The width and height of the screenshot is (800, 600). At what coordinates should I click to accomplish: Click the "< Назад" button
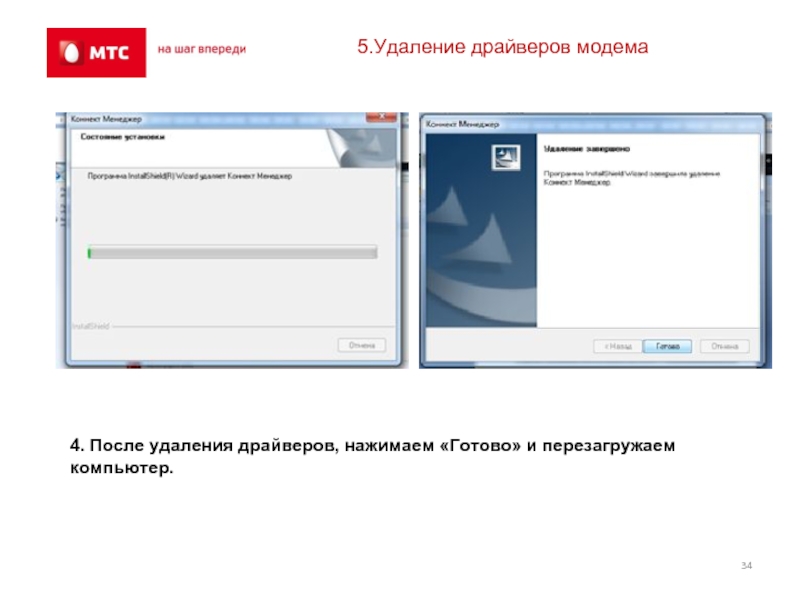(x=617, y=346)
